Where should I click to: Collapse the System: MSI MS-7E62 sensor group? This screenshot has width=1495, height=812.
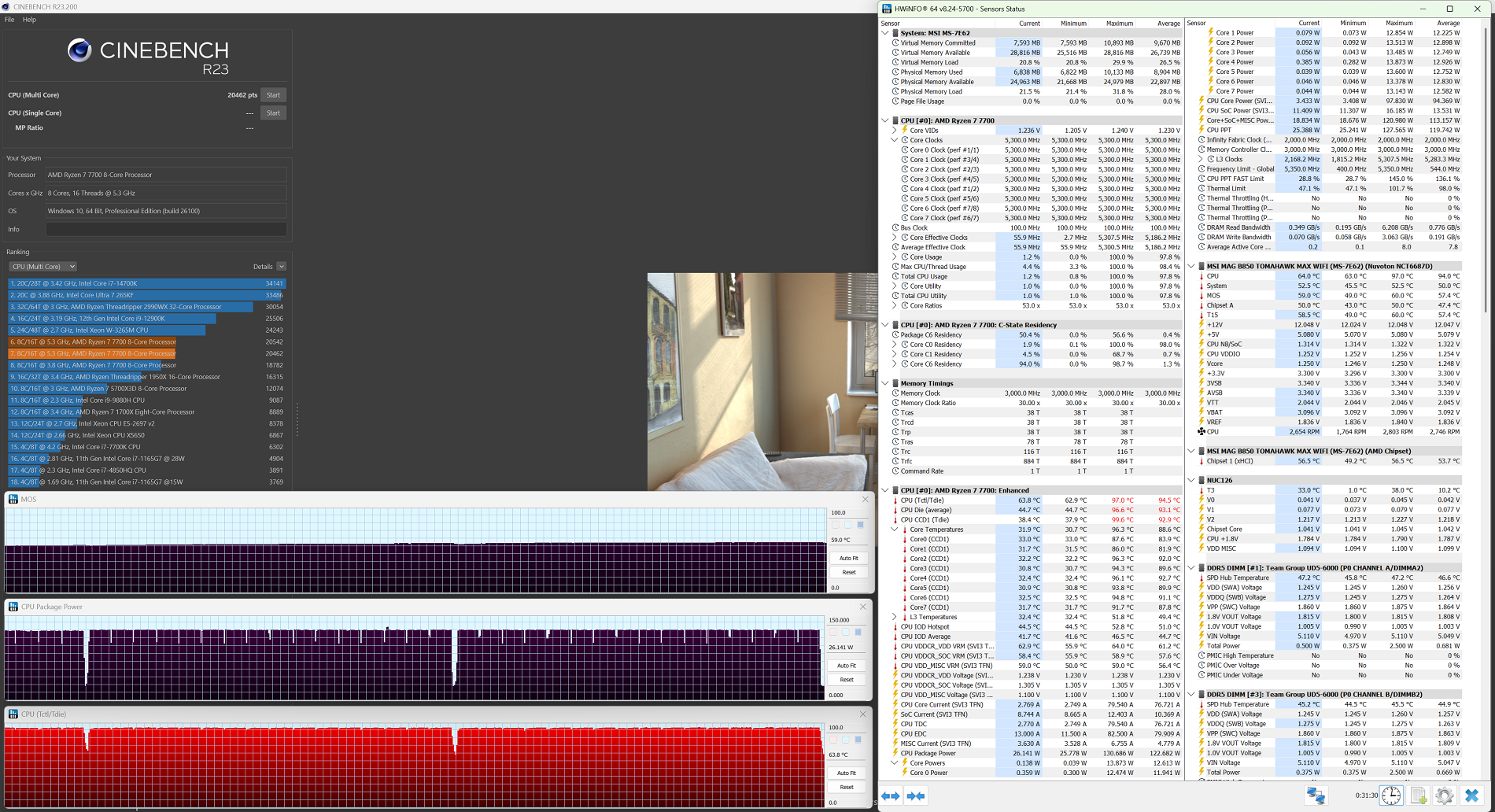coord(885,33)
